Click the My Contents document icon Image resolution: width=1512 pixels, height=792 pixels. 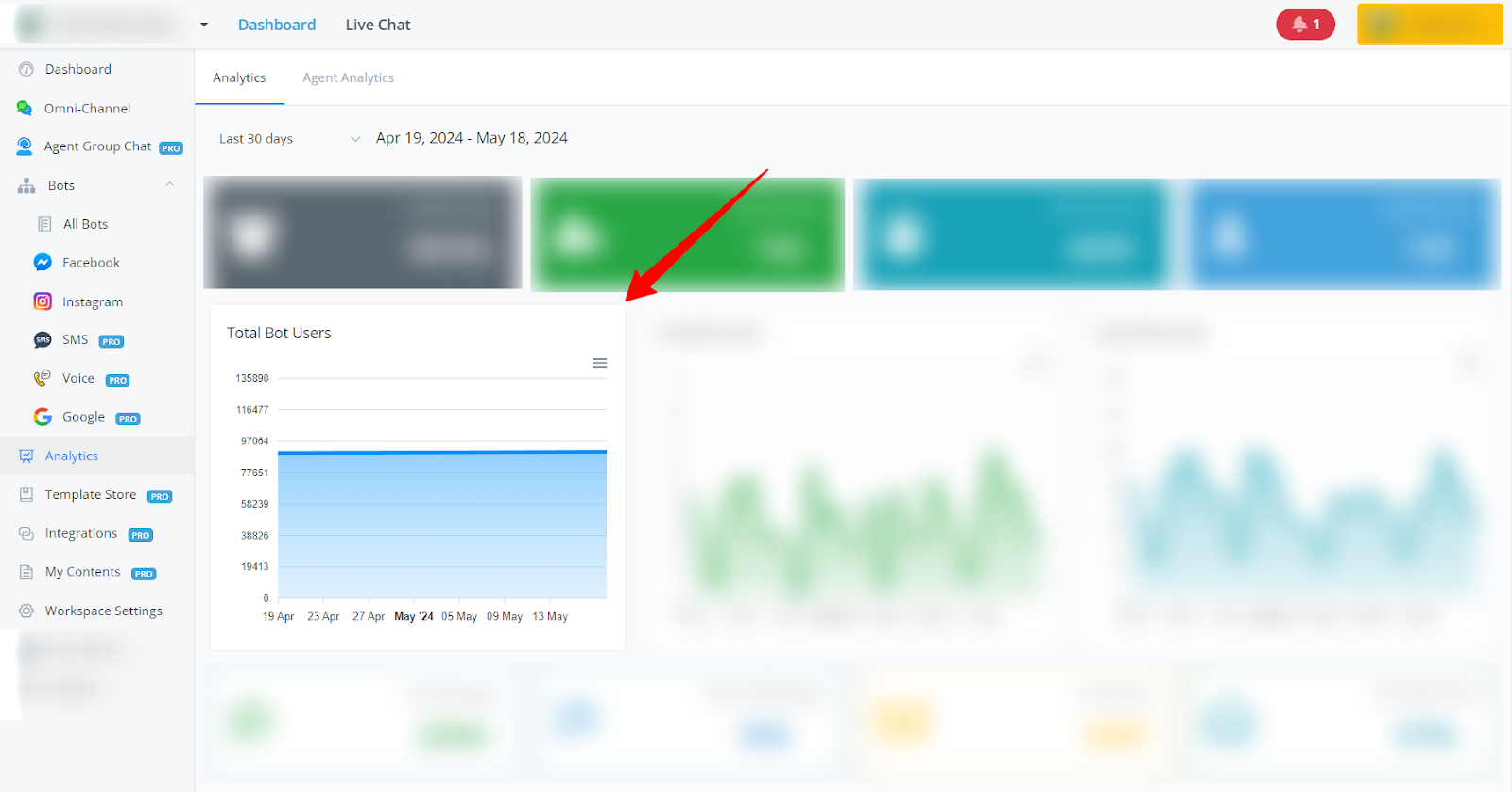coord(26,572)
